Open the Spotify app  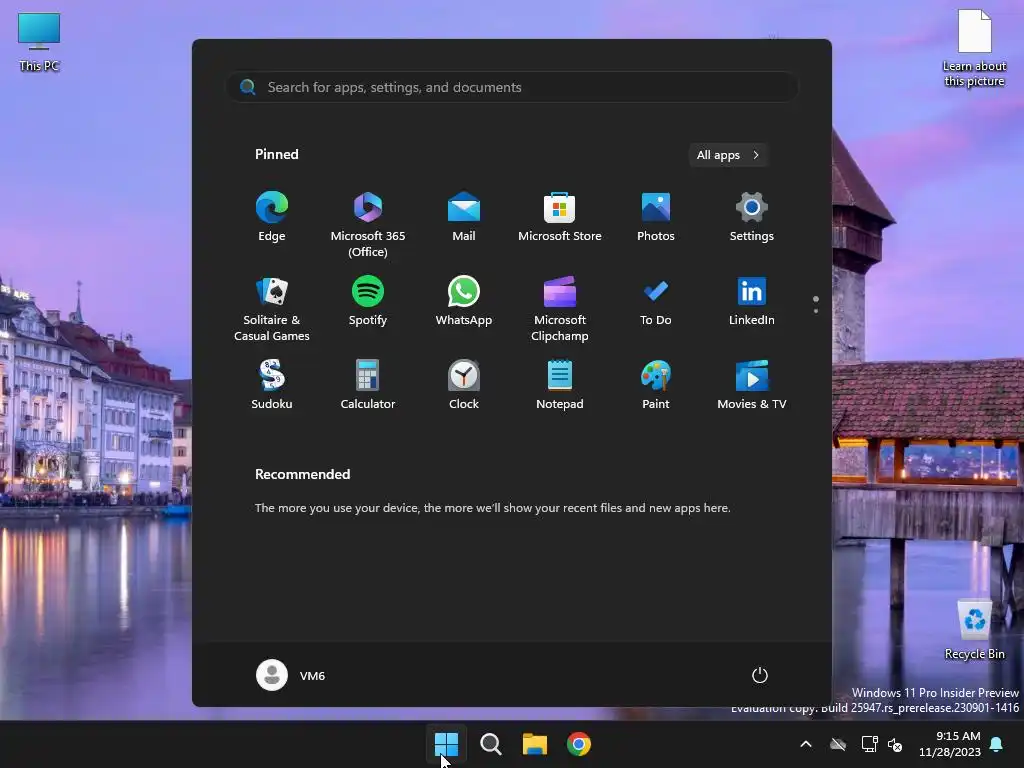pyautogui.click(x=368, y=301)
